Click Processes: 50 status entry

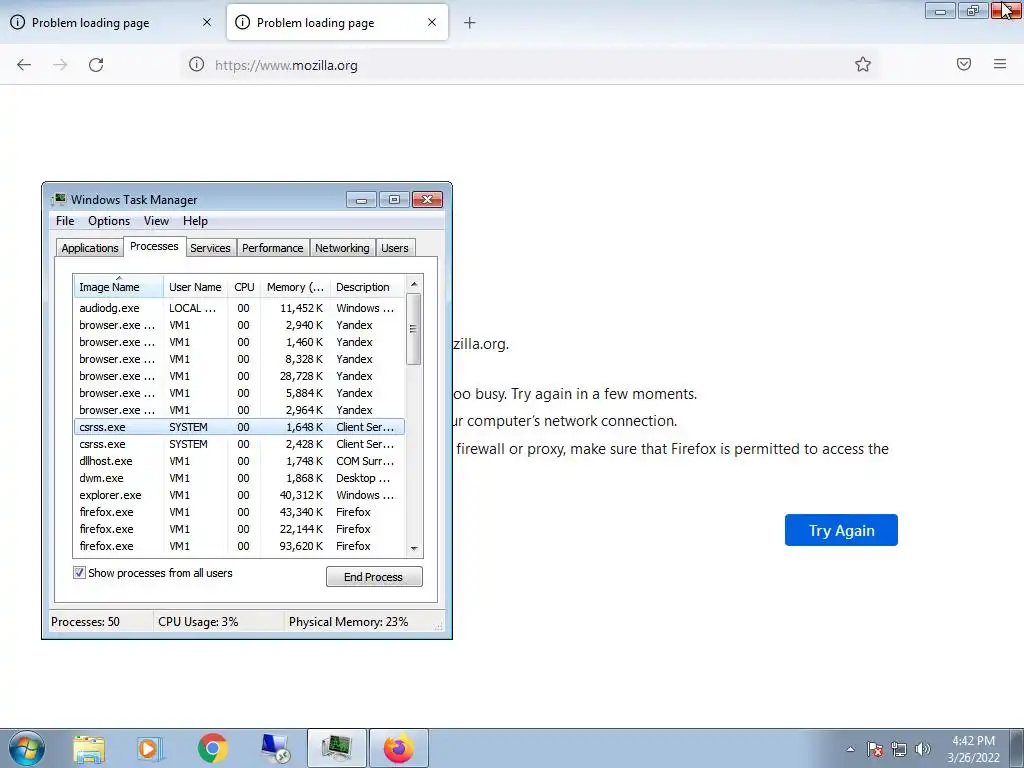[86, 622]
